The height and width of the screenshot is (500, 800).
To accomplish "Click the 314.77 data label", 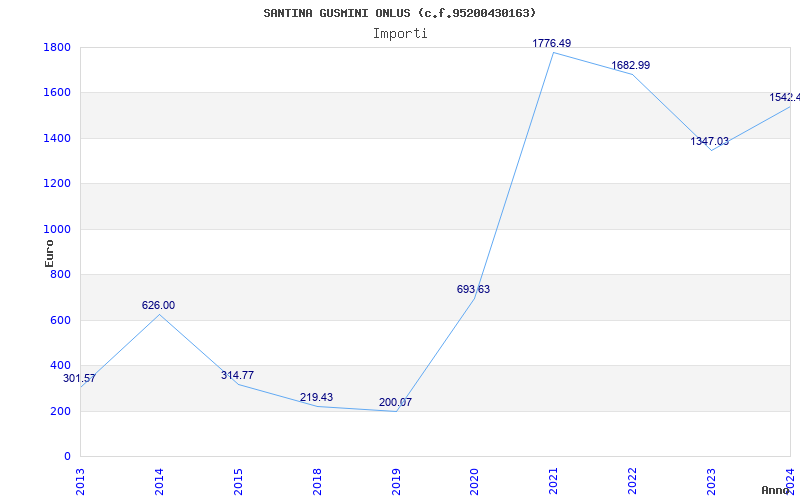I will (237, 376).
